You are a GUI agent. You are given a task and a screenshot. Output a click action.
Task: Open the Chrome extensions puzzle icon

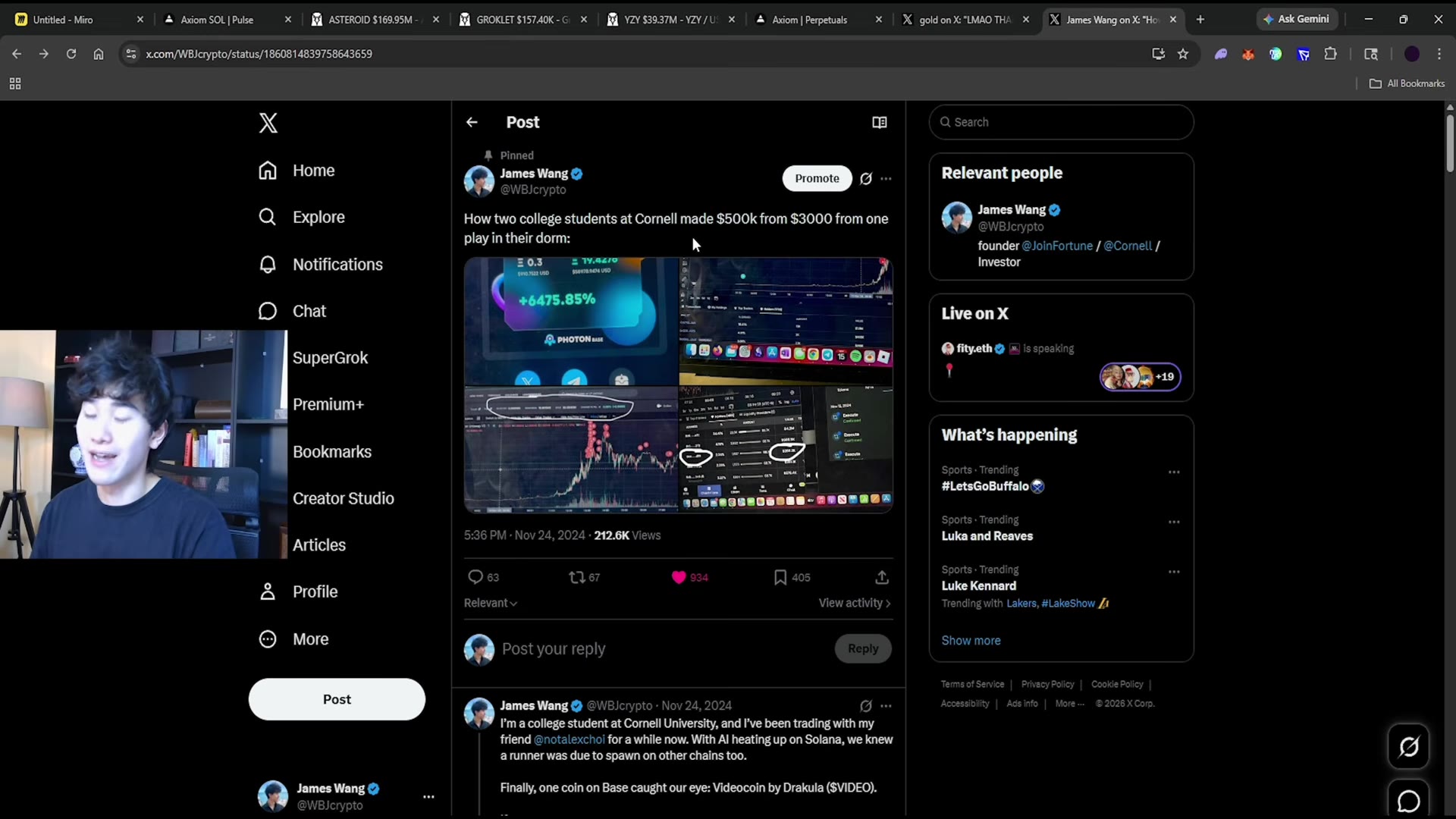pos(1330,54)
